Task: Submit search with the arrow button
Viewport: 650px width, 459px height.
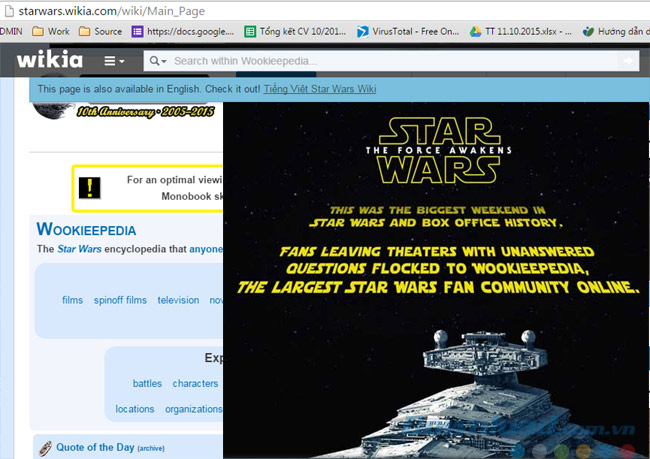Action: tap(628, 61)
